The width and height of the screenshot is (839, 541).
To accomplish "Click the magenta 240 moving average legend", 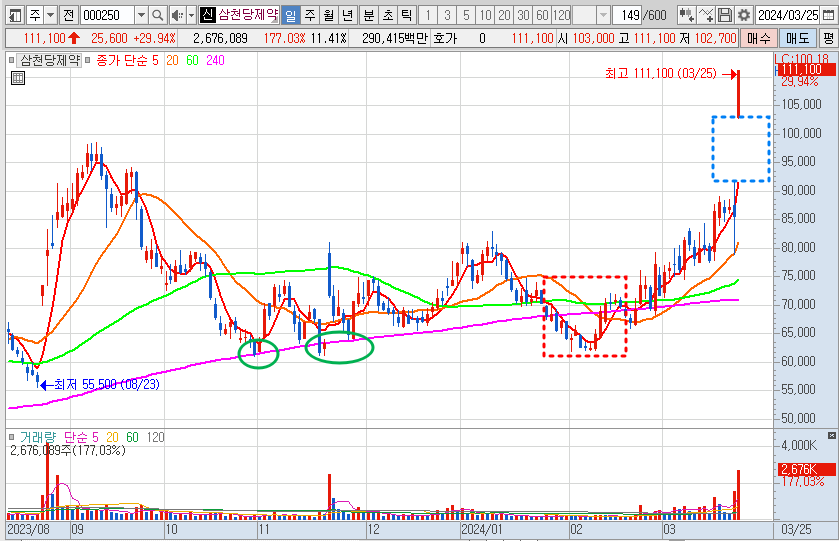I will tap(215, 60).
